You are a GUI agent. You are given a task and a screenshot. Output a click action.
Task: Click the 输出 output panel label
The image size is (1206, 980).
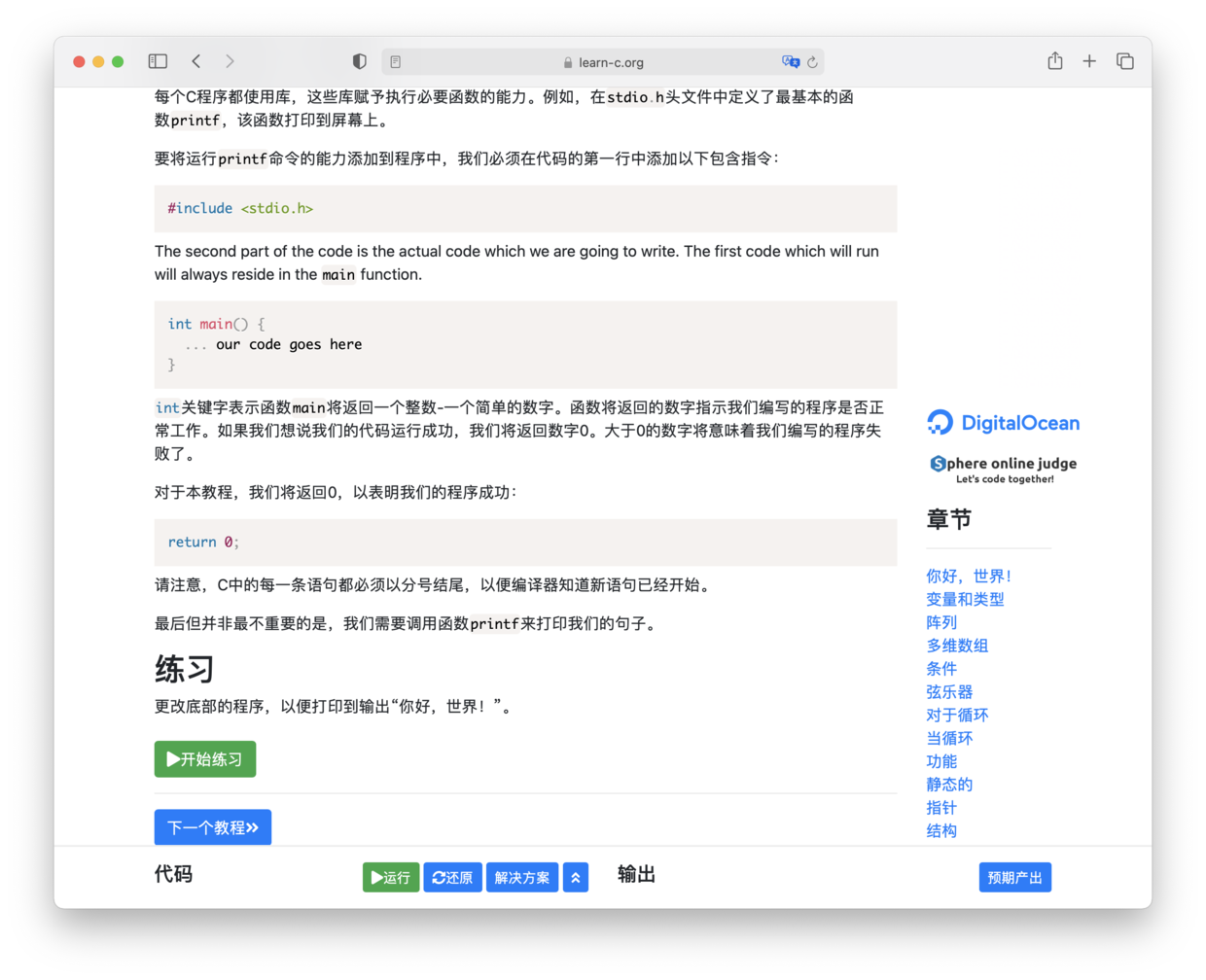pyautogui.click(x=636, y=874)
